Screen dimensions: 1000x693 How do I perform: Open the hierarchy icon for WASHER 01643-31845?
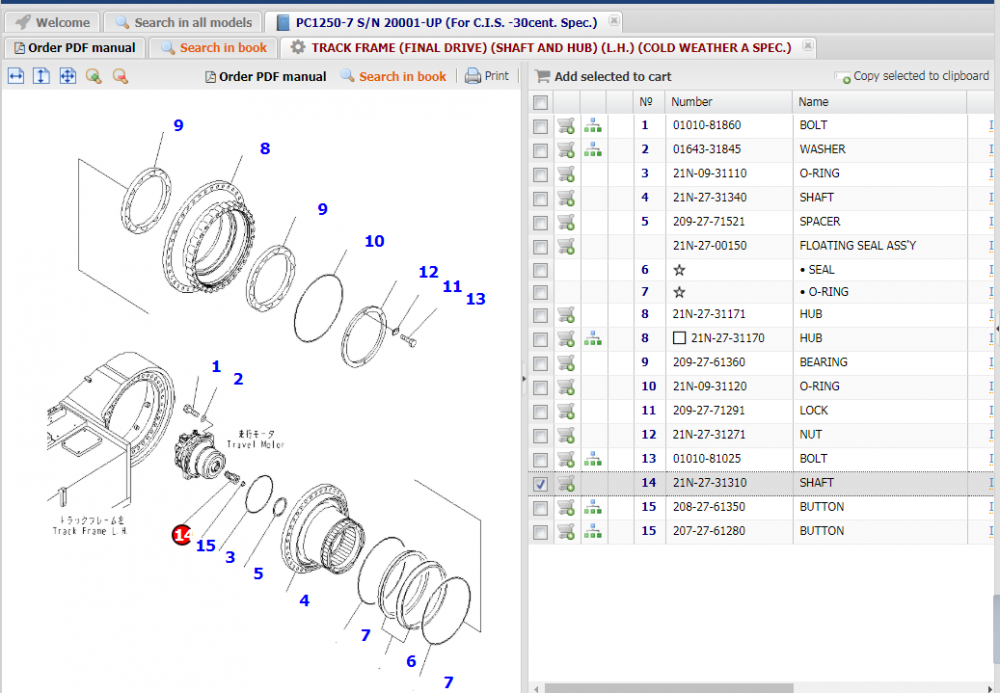pos(593,150)
